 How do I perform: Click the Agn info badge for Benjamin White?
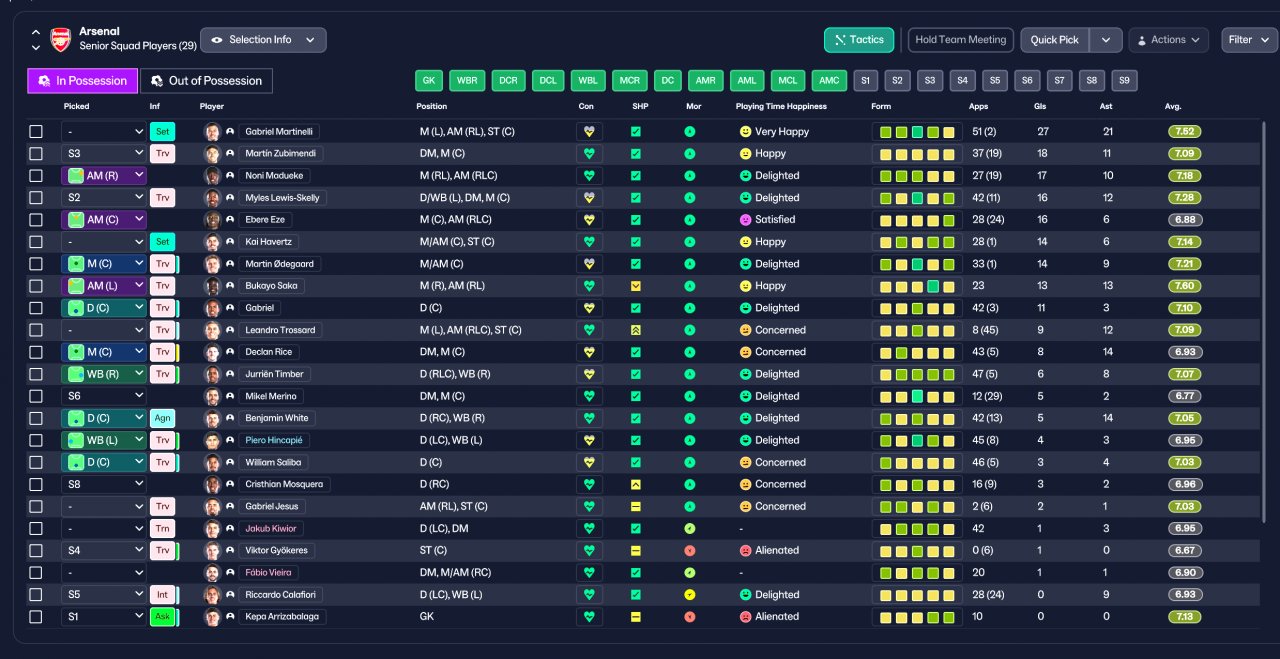point(162,418)
